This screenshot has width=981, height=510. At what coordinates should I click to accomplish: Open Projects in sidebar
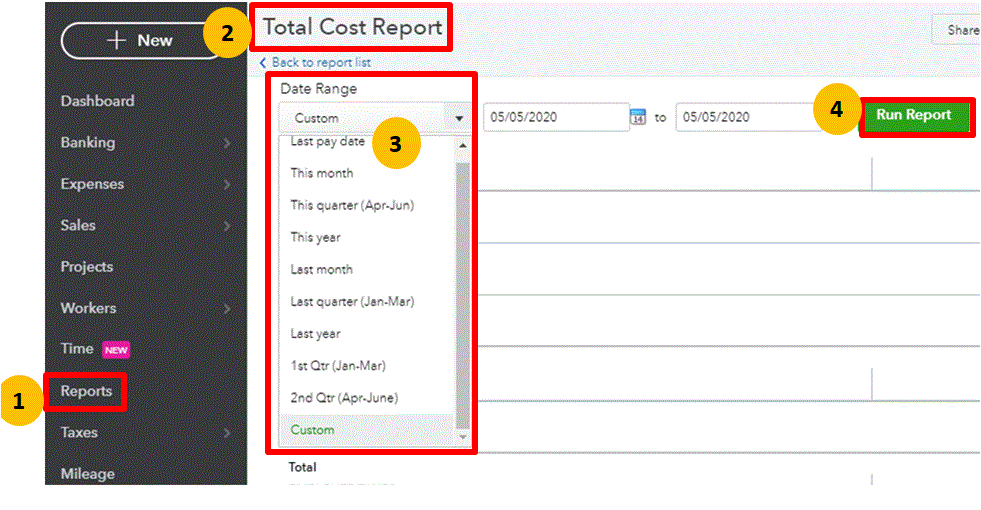click(87, 267)
